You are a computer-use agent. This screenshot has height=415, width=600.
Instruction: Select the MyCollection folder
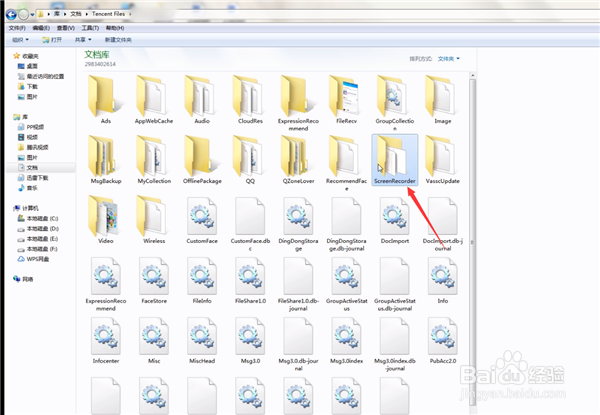point(154,160)
